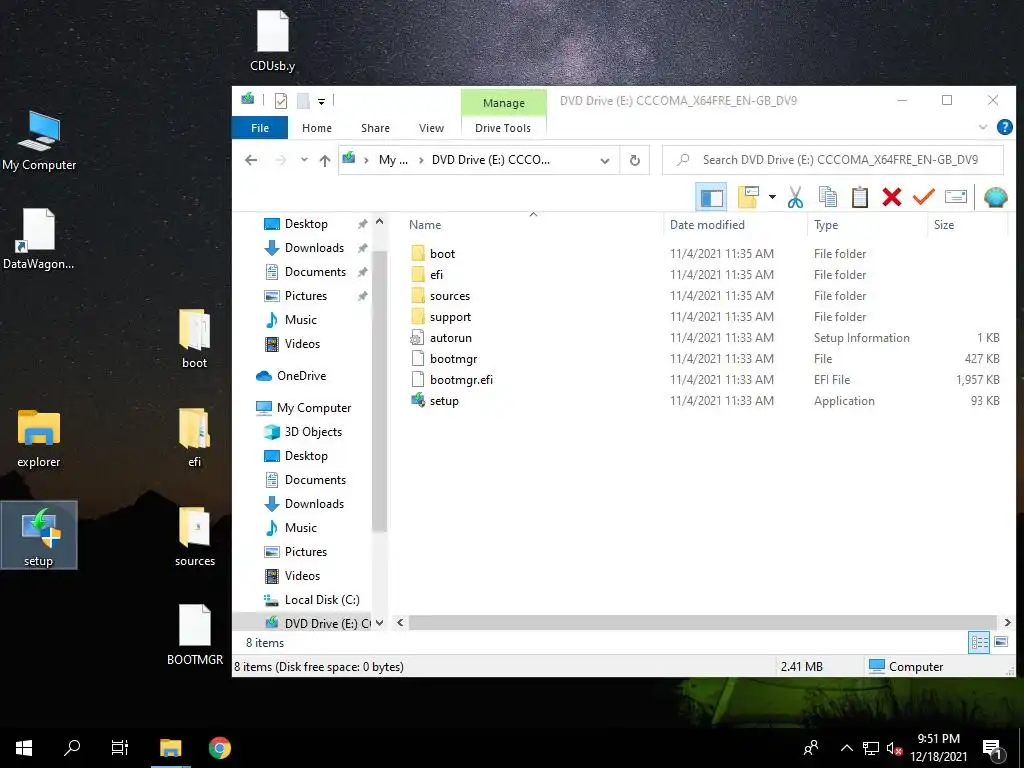This screenshot has height=768, width=1024.
Task: Open the Recent locations dropdown arrow
Action: click(x=304, y=160)
